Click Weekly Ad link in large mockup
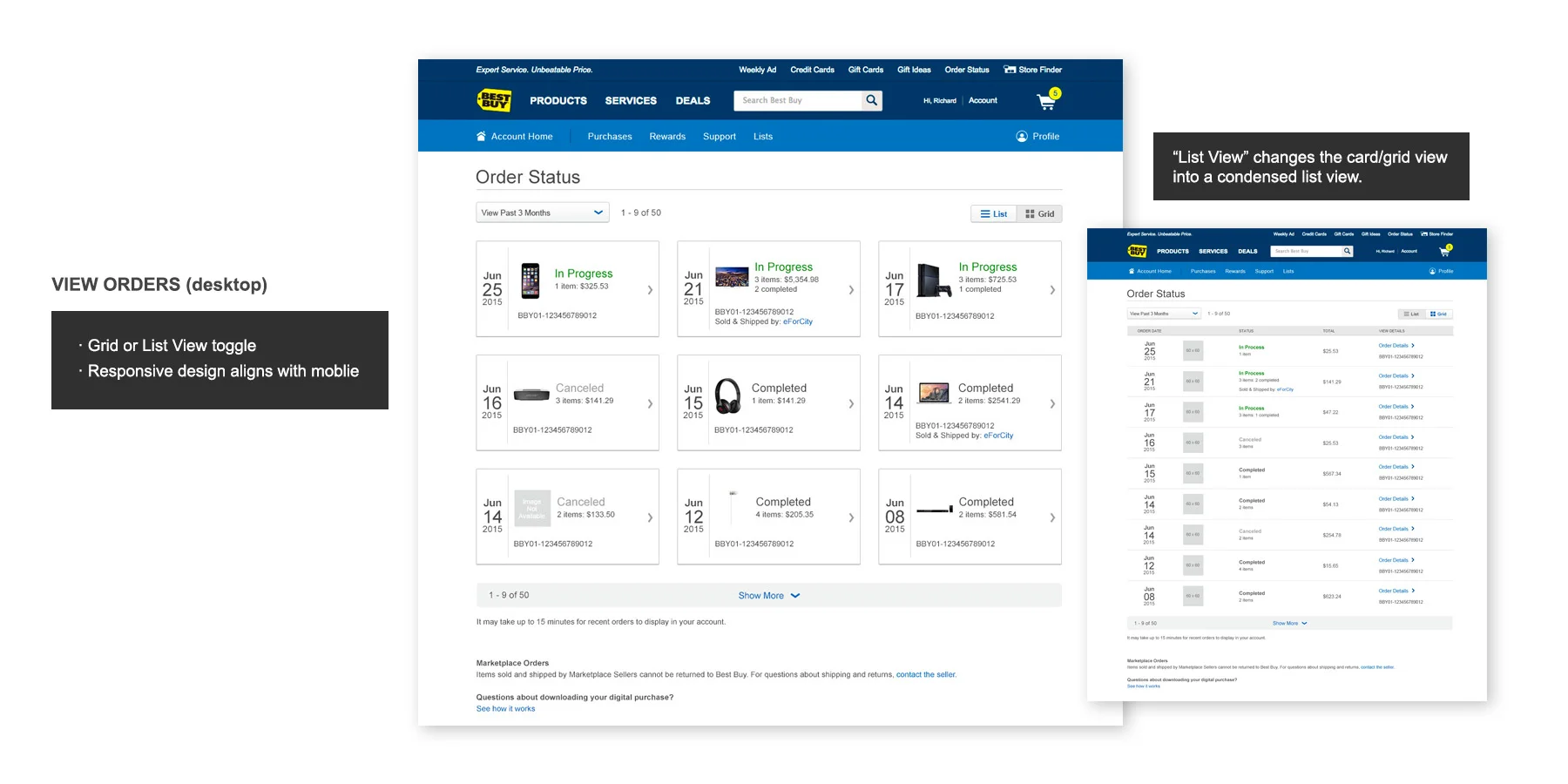The image size is (1568, 784). coord(757,70)
